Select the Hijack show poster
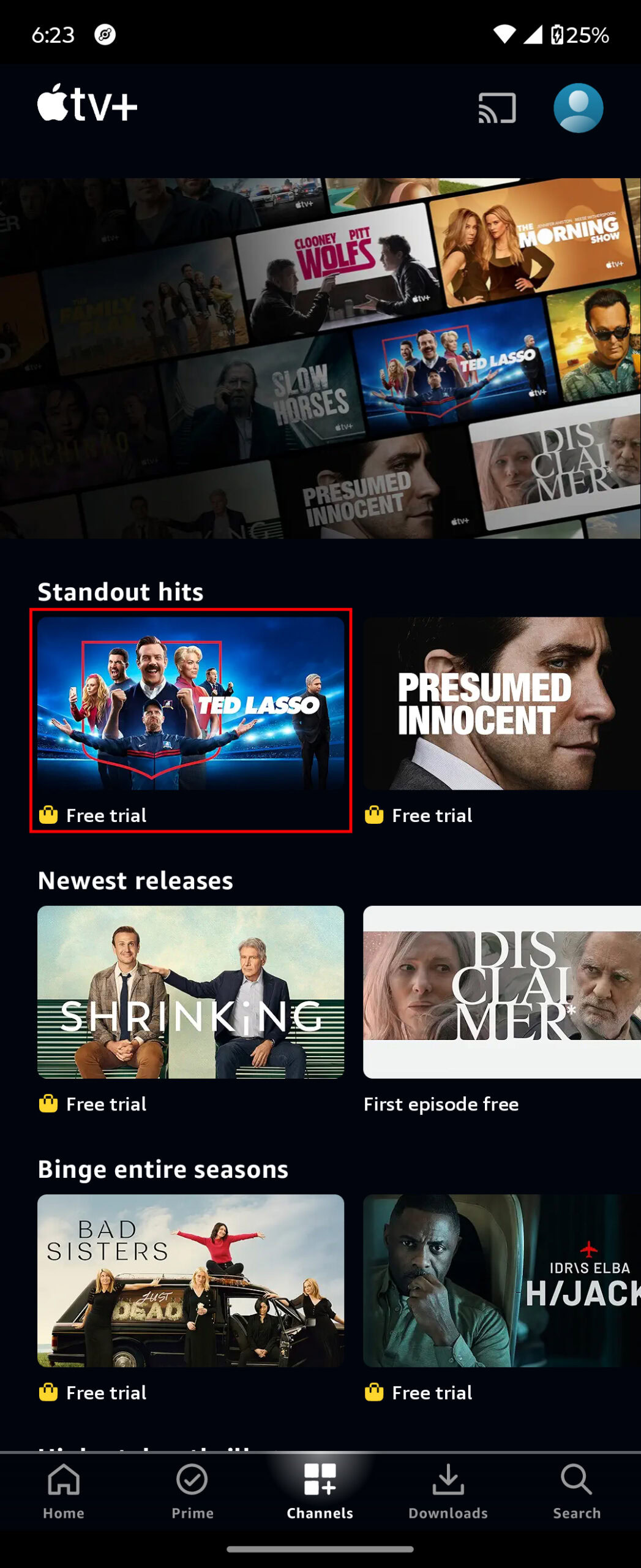Screen dimensions: 641x1568 501,1280
